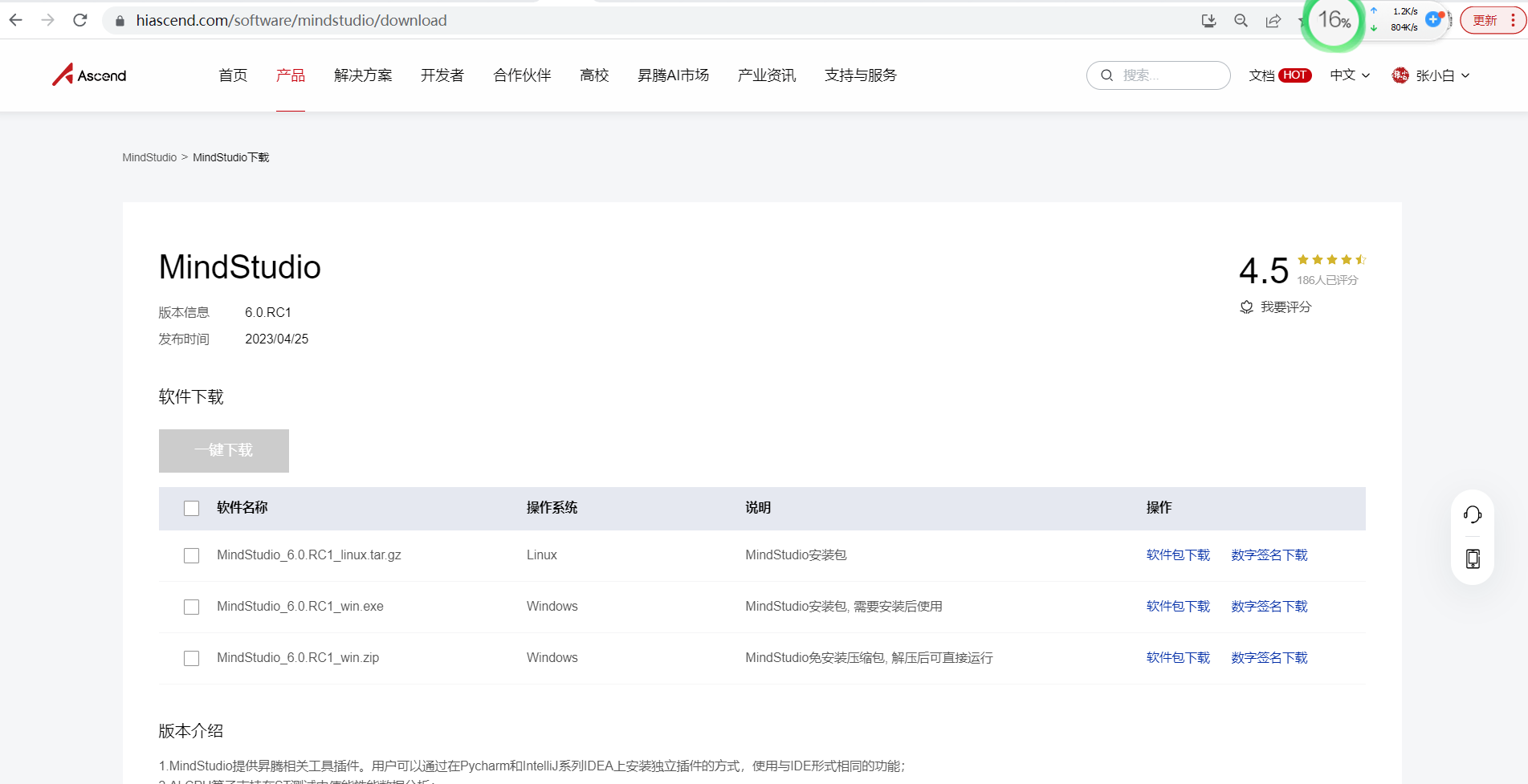
Task: Open the 昇腾AI市场 nav item
Action: [673, 75]
